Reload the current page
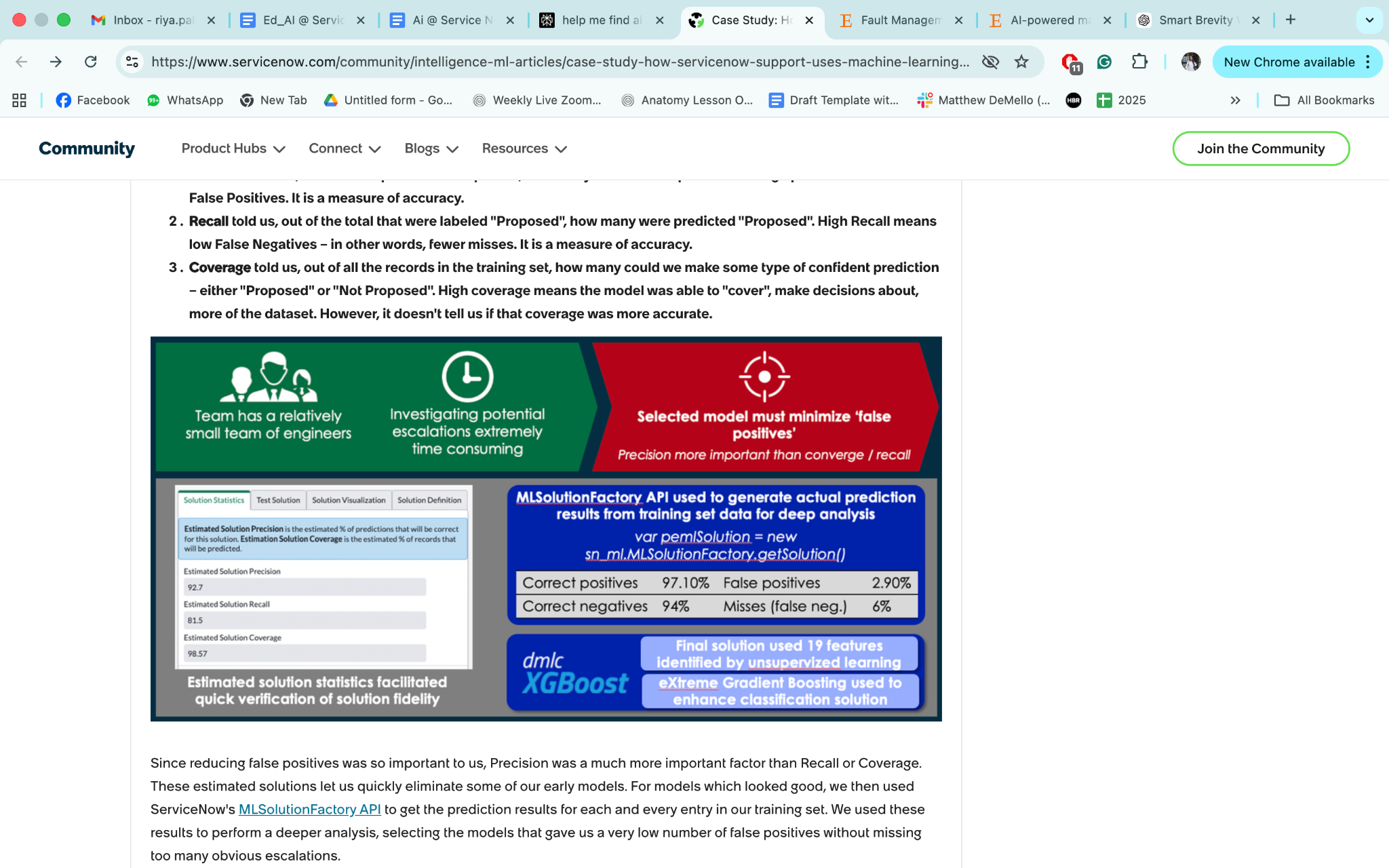This screenshot has height=868, width=1389. pos(90,62)
